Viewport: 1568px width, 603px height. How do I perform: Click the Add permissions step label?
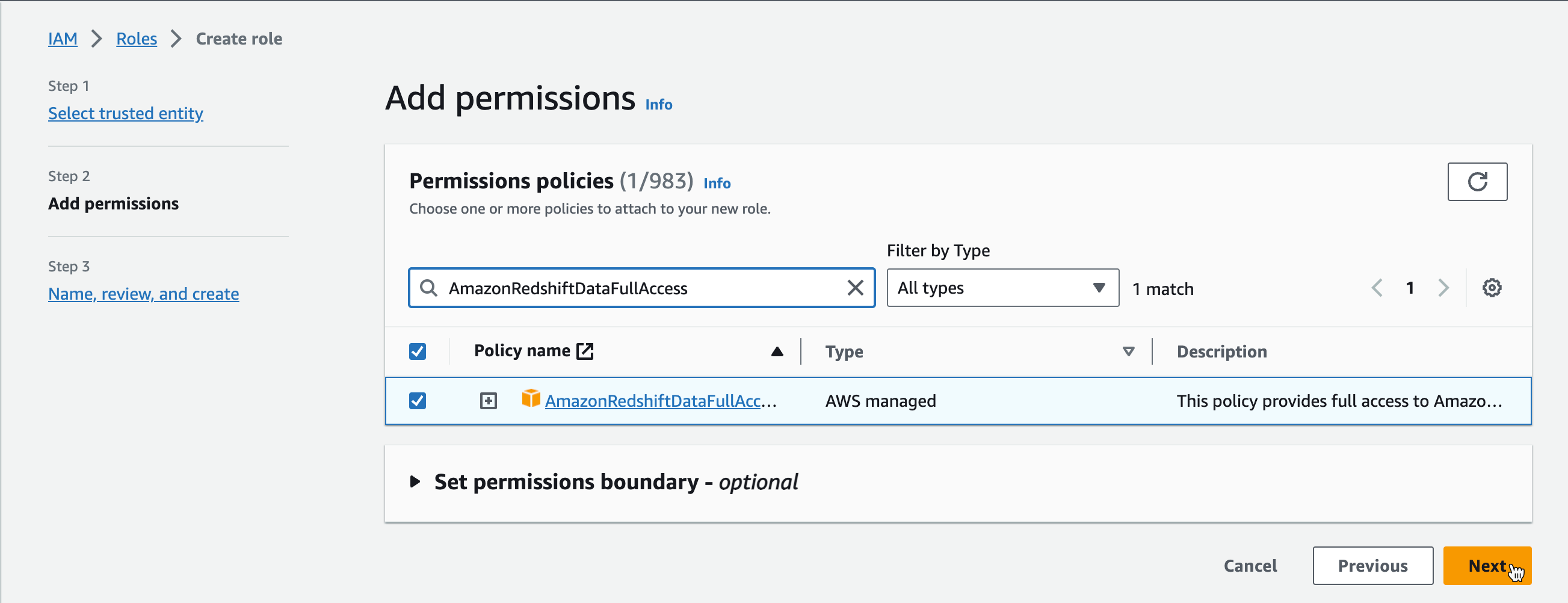tap(113, 203)
